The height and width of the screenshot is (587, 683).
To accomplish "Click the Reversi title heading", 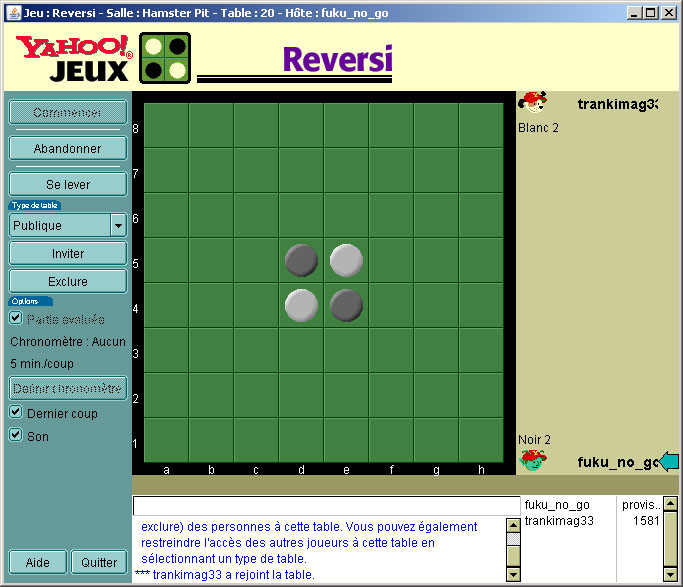I will [x=338, y=59].
